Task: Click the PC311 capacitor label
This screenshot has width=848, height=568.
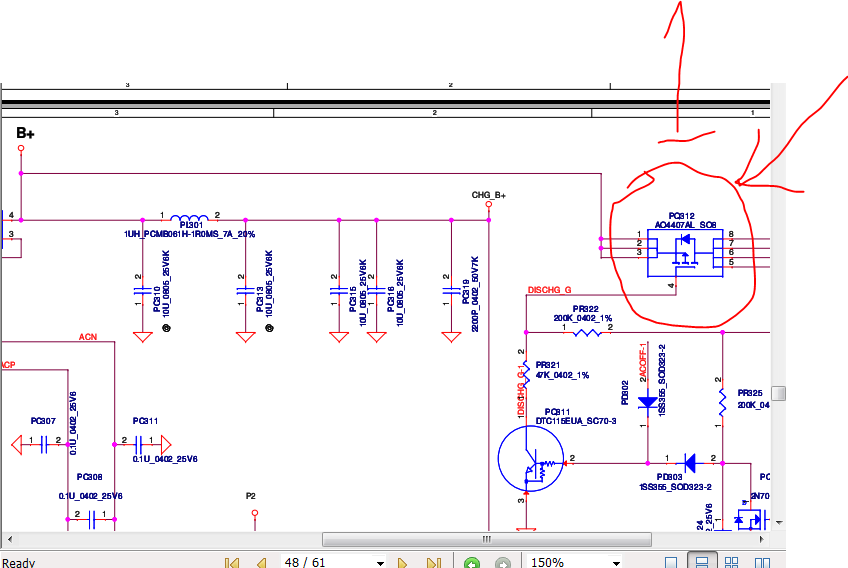Action: pos(145,421)
